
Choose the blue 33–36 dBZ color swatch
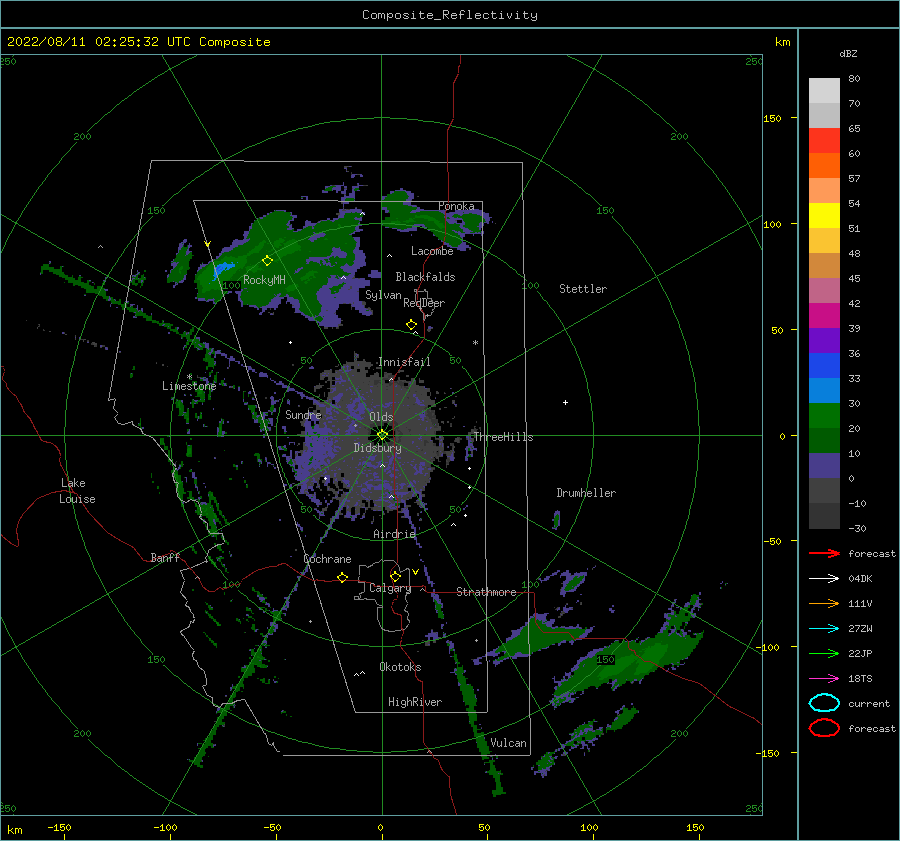click(824, 365)
